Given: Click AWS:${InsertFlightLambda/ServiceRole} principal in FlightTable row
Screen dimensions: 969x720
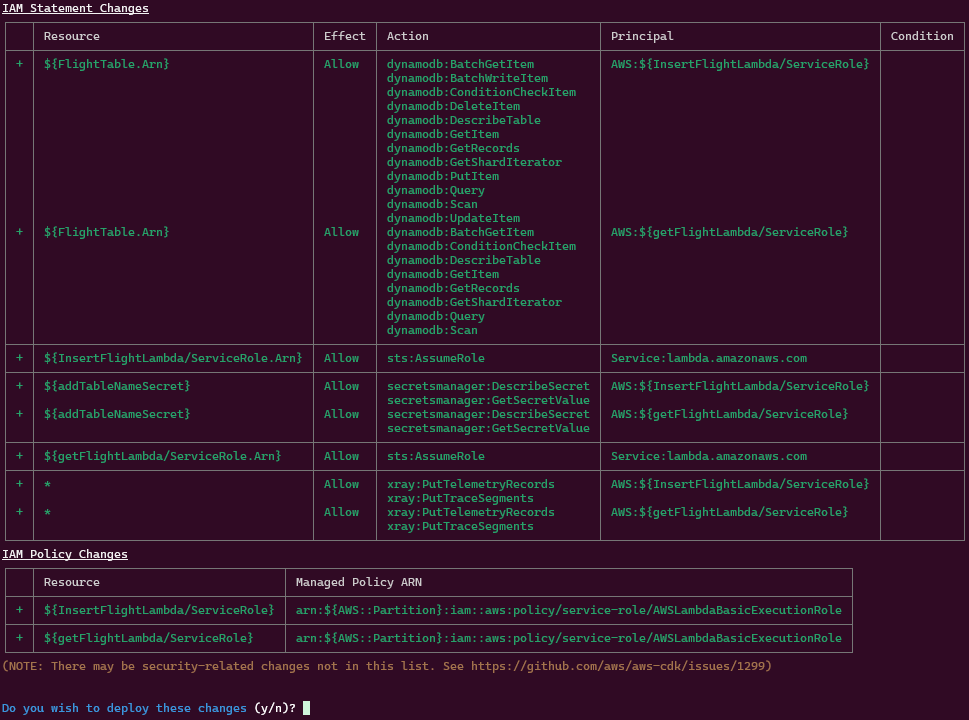Looking at the screenshot, I should (x=740, y=64).
